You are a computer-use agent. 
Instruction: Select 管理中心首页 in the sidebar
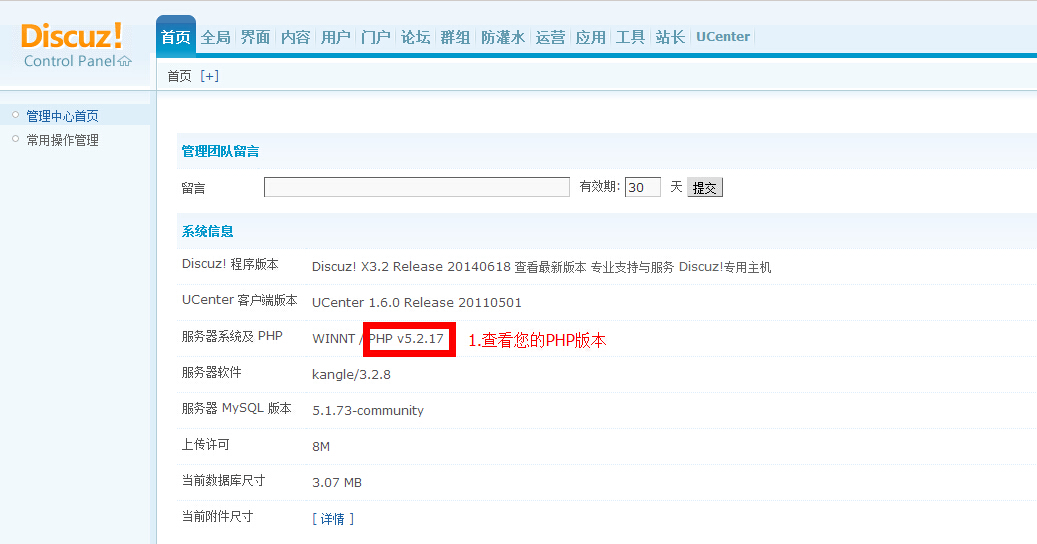[62, 116]
